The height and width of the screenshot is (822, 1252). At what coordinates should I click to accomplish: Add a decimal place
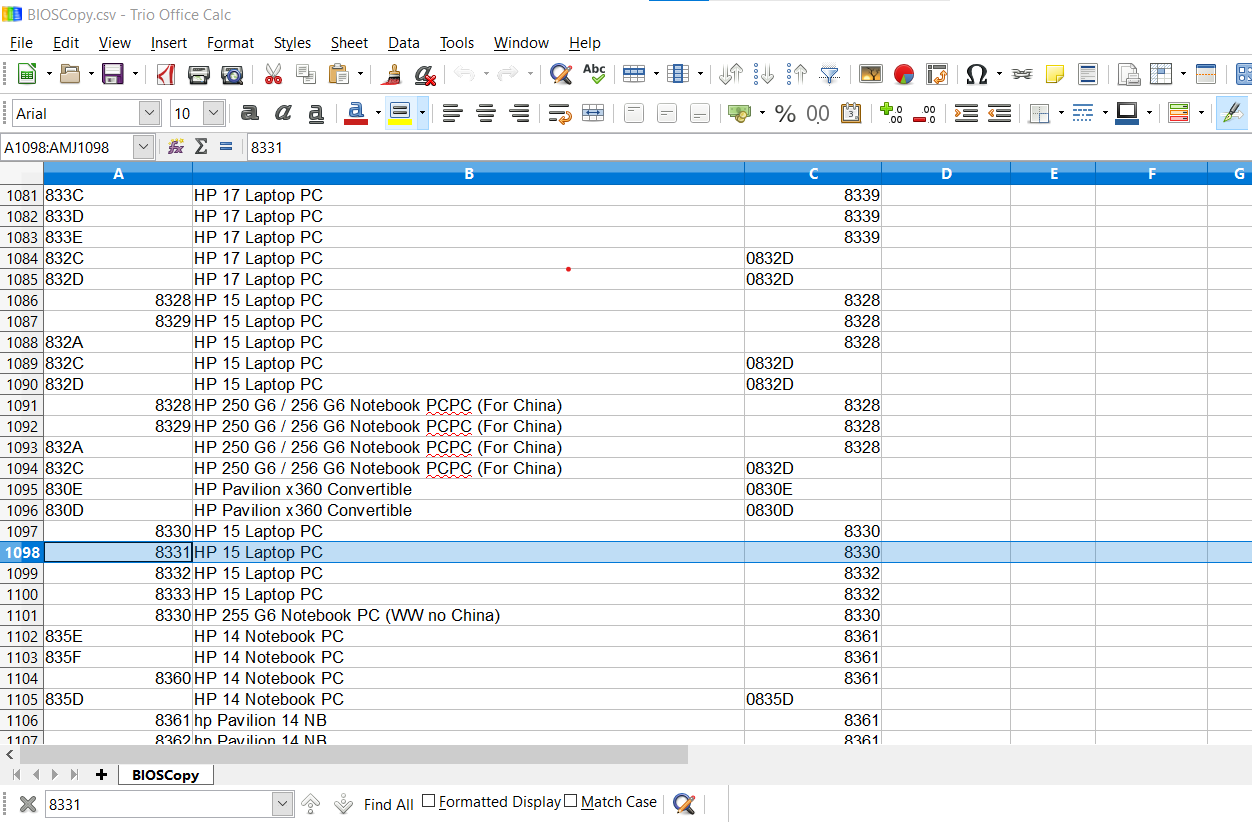pos(891,114)
